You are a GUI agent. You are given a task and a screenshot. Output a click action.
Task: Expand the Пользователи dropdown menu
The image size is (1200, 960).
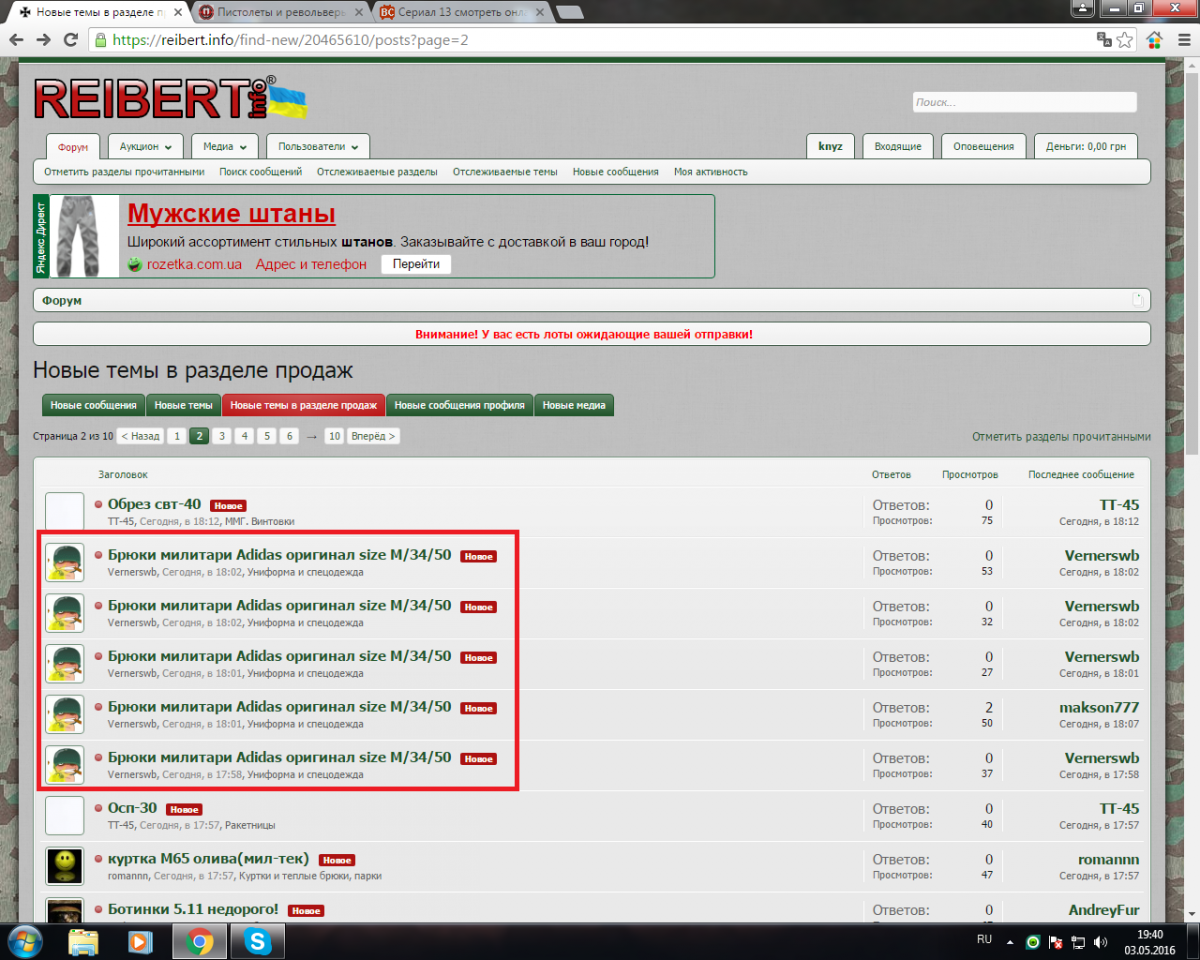[318, 146]
